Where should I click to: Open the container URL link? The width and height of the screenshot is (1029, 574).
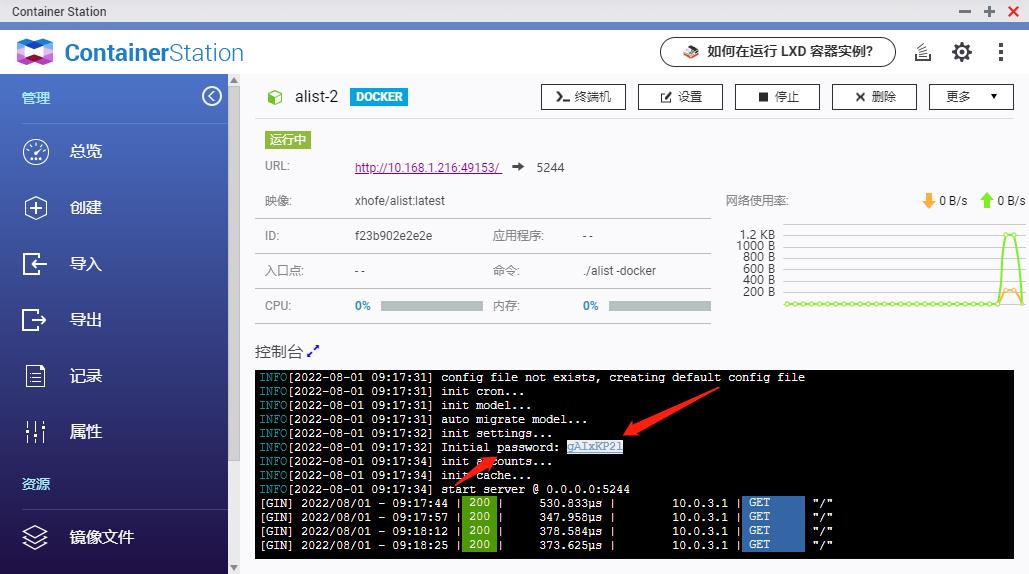point(428,168)
